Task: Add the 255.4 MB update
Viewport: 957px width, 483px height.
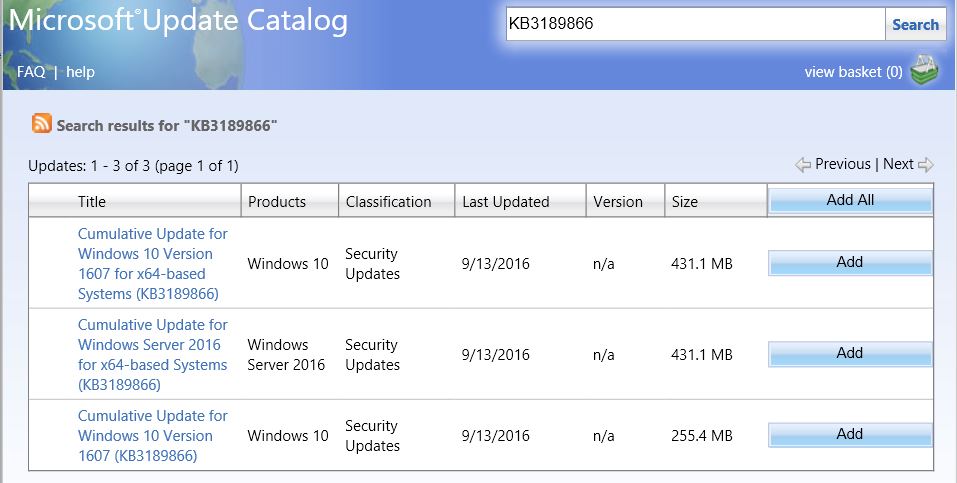Action: point(850,435)
